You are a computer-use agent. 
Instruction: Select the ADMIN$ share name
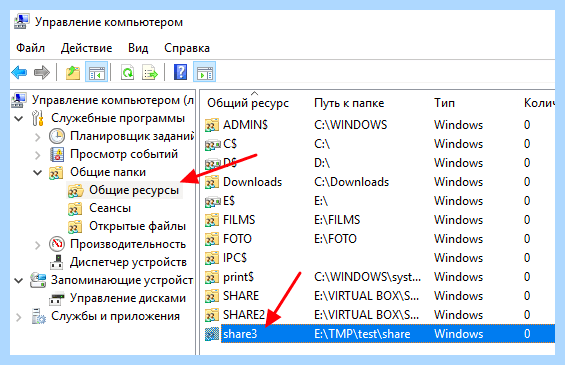(x=245, y=125)
